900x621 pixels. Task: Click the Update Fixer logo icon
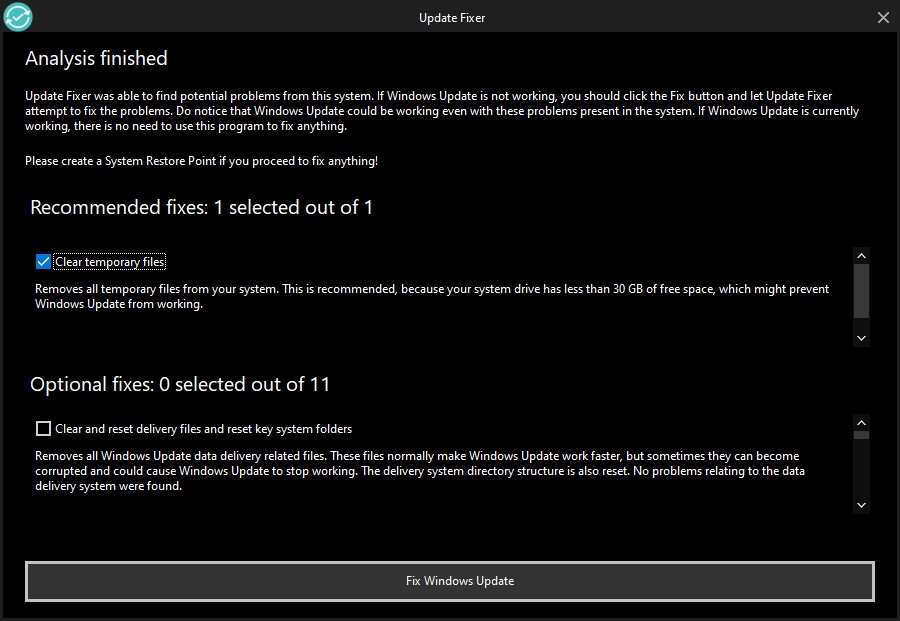tap(18, 17)
